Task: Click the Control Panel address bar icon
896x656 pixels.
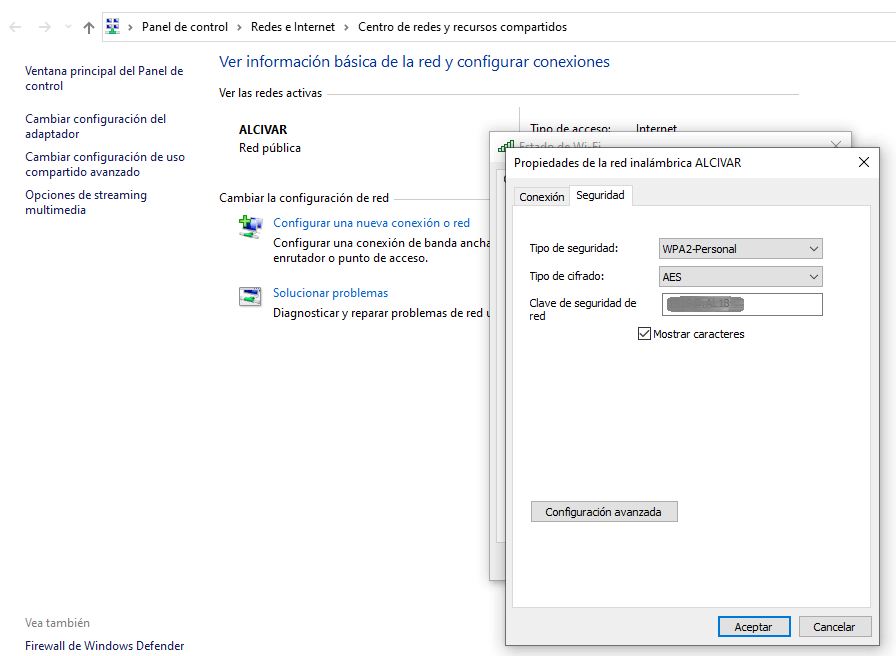Action: point(113,27)
